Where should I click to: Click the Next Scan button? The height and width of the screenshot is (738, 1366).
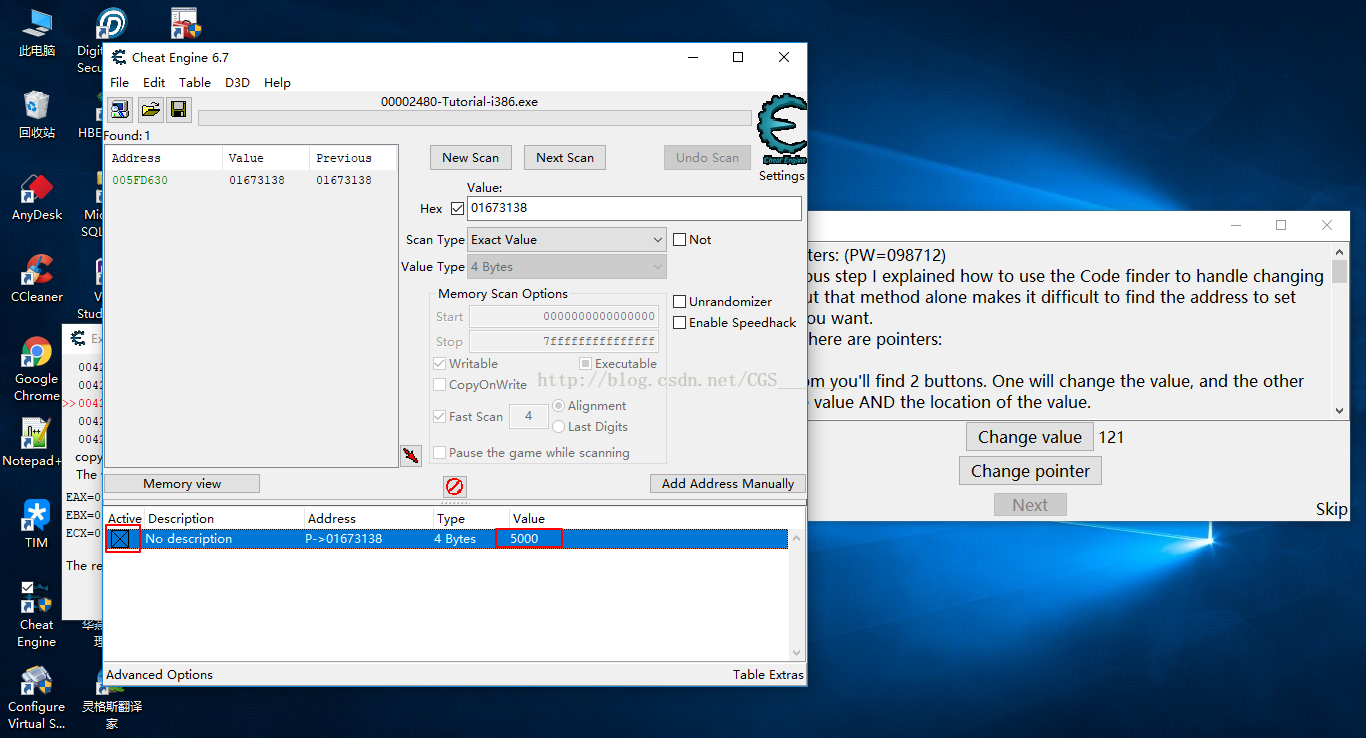[565, 158]
